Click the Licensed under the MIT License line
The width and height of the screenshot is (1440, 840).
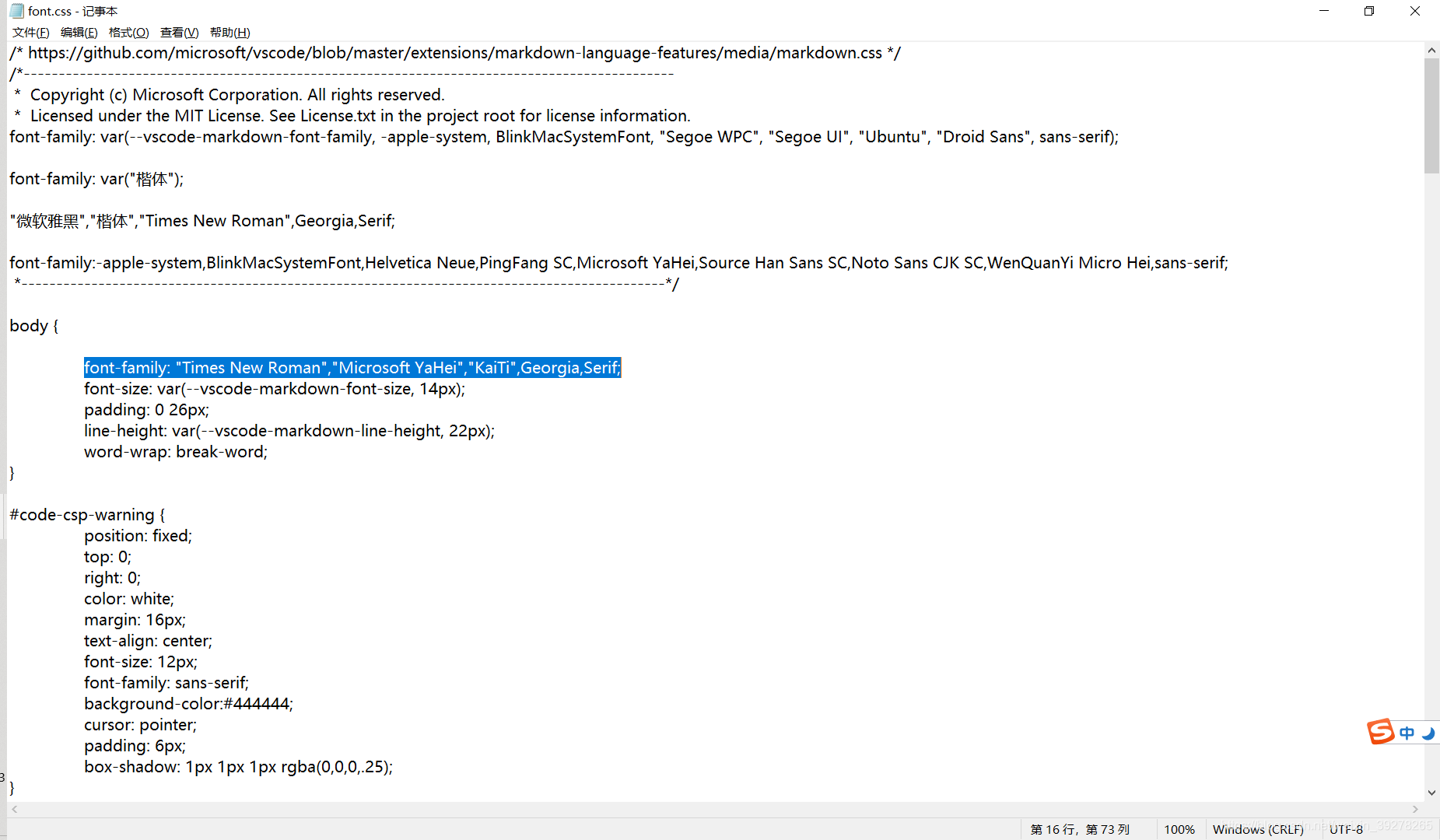click(352, 116)
